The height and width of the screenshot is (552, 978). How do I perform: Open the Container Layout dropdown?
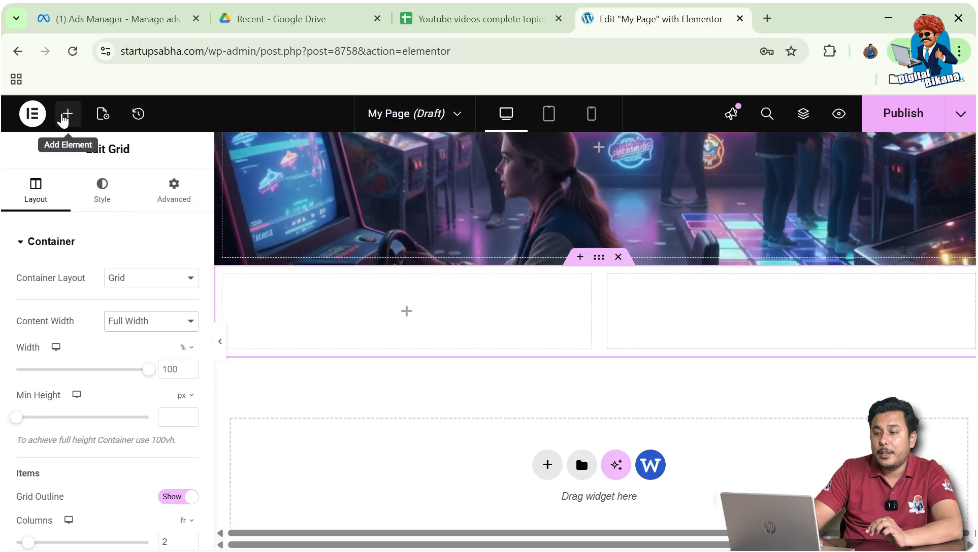tap(151, 278)
